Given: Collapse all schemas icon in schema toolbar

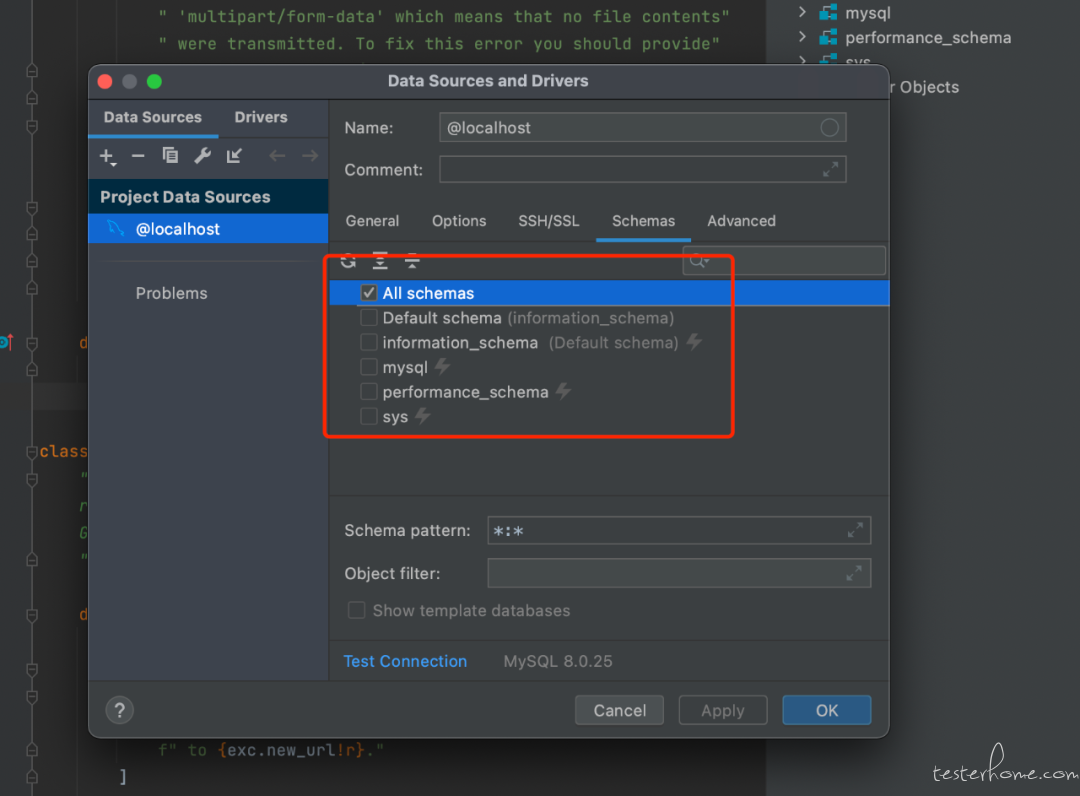Looking at the screenshot, I should (412, 261).
